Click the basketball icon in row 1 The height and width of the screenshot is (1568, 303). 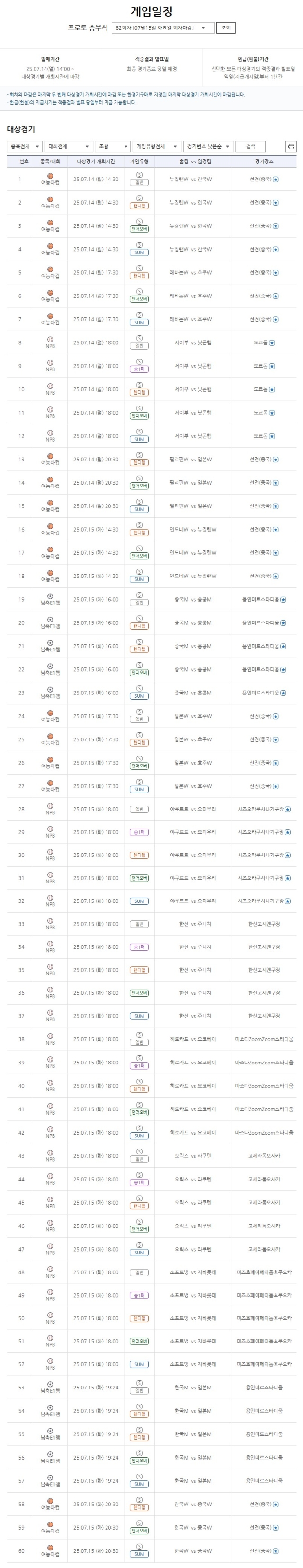pyautogui.click(x=50, y=176)
